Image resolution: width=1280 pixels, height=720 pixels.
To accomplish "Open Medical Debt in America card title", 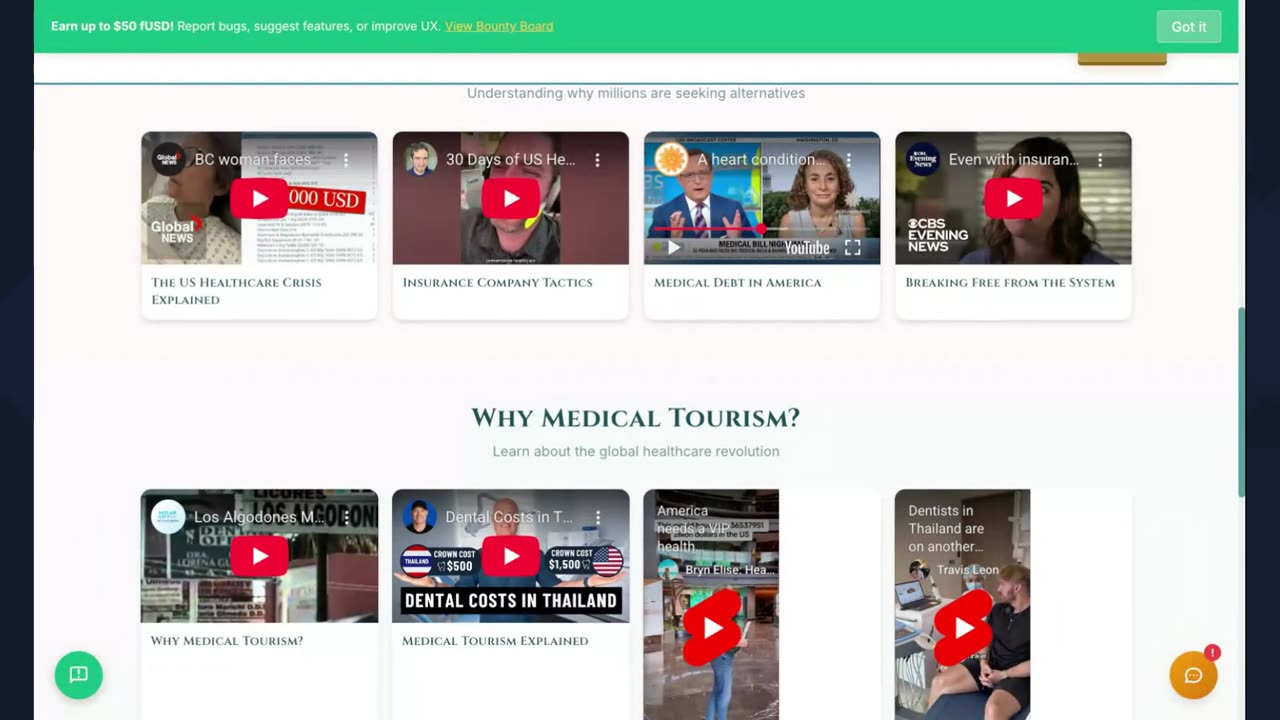I will click(737, 283).
